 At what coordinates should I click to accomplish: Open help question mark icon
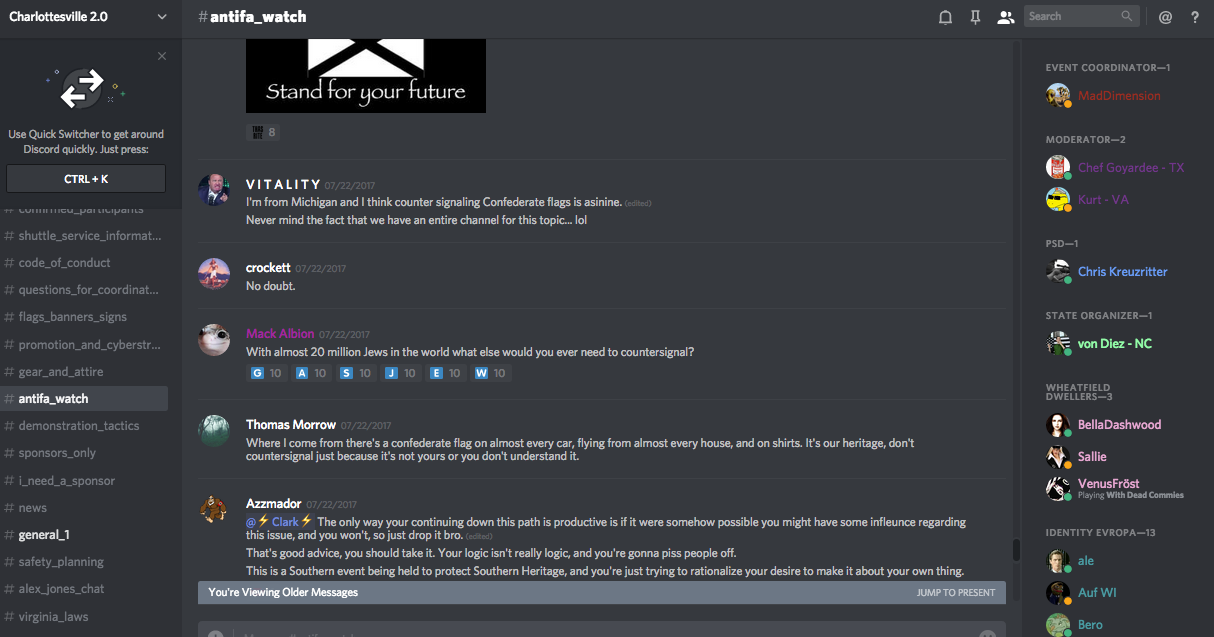point(1195,17)
